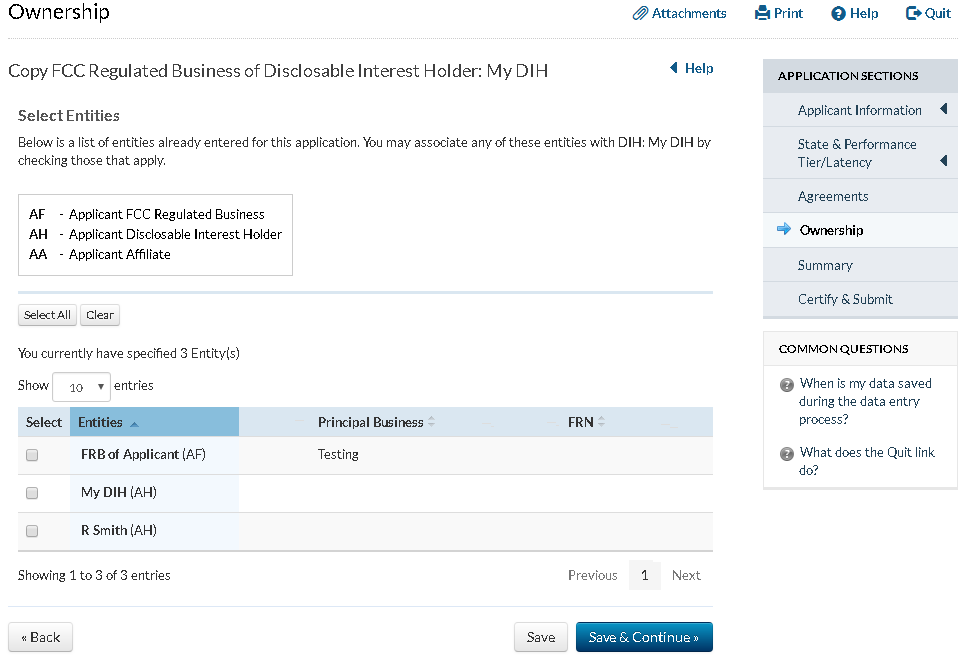Sort by Principal Business column arrows
Screen dimensions: 970x657
pos(431,422)
